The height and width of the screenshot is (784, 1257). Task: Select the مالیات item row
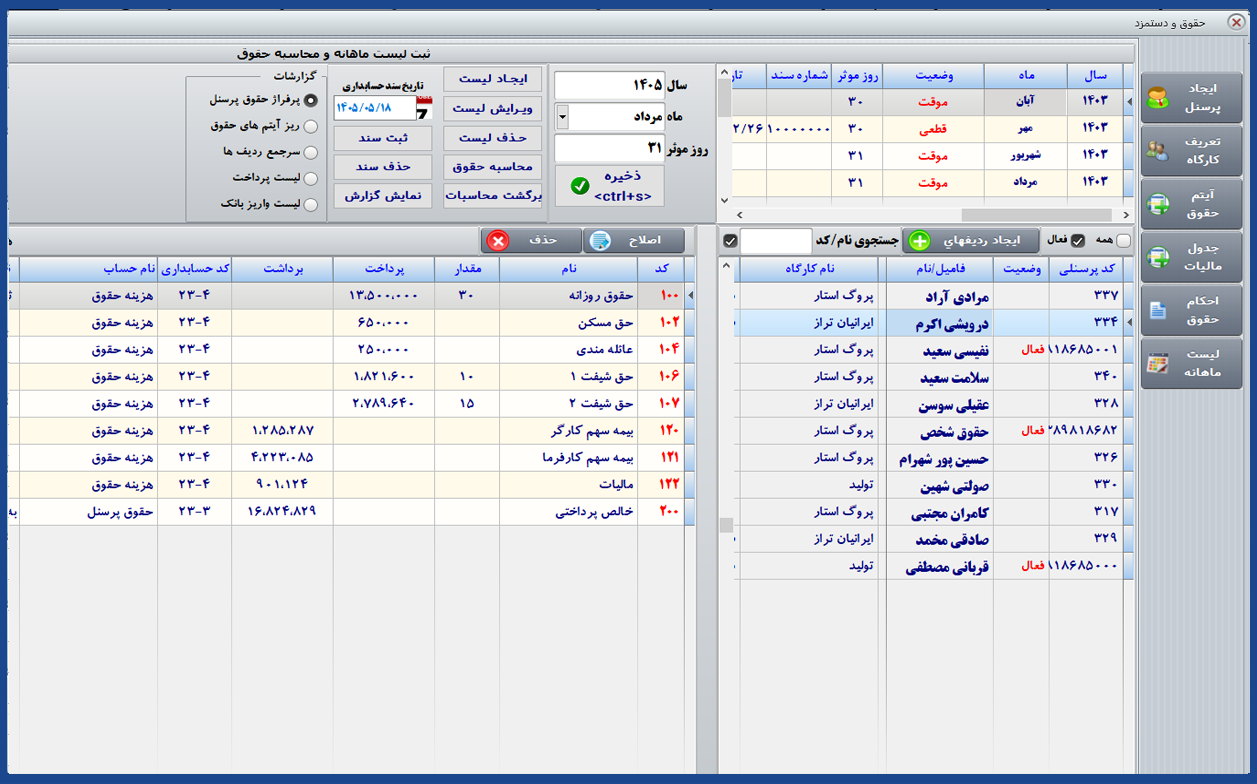point(350,484)
